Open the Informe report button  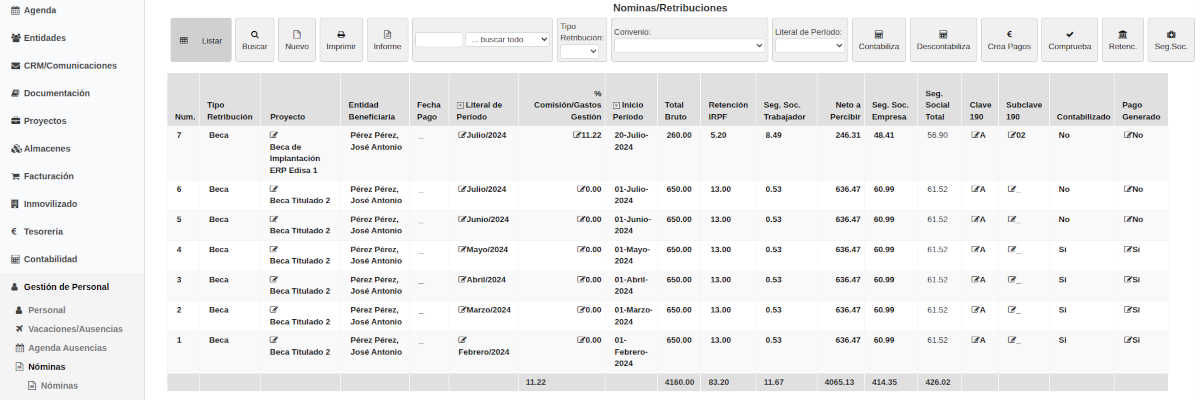(387, 40)
